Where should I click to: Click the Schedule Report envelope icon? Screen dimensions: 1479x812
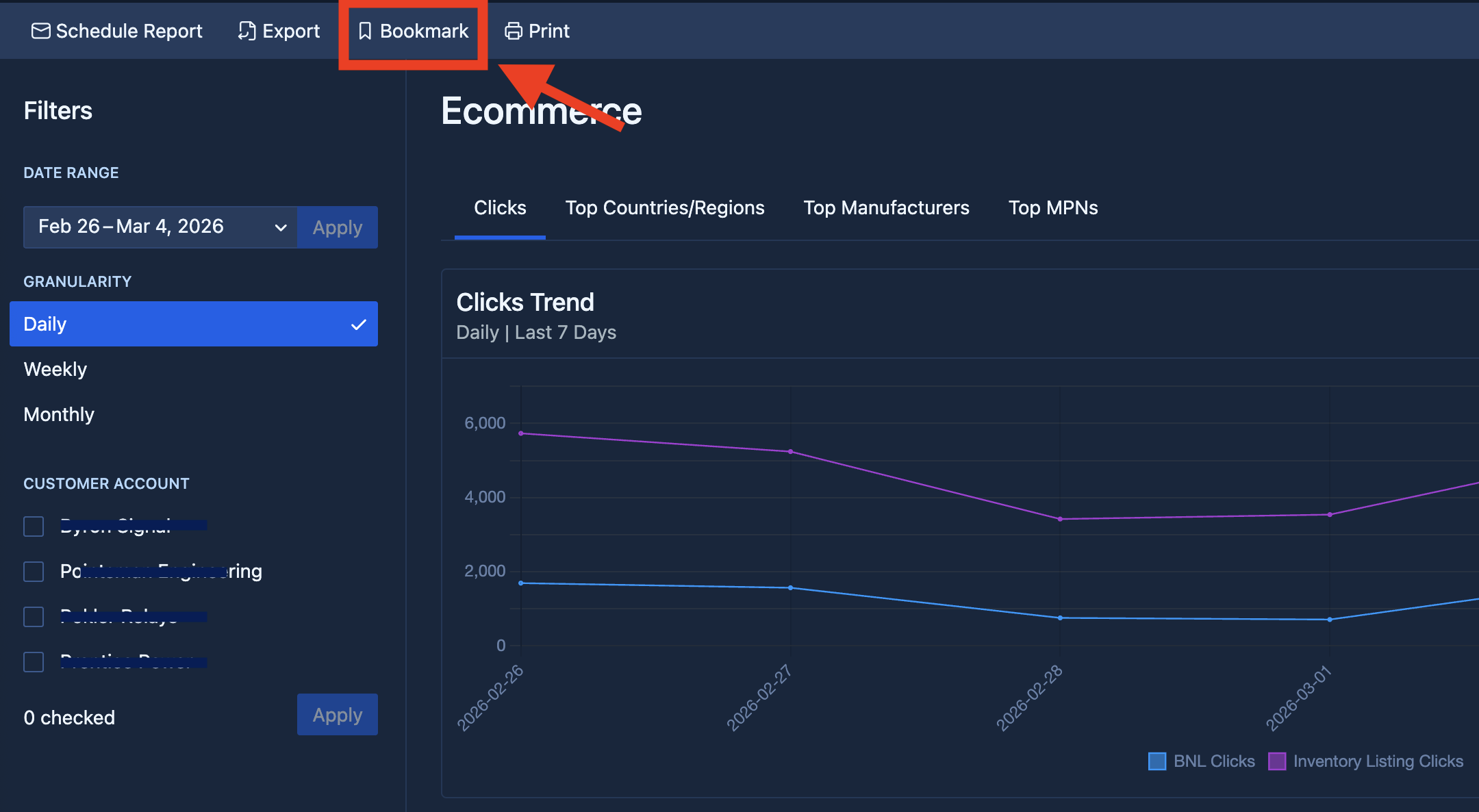coord(40,31)
